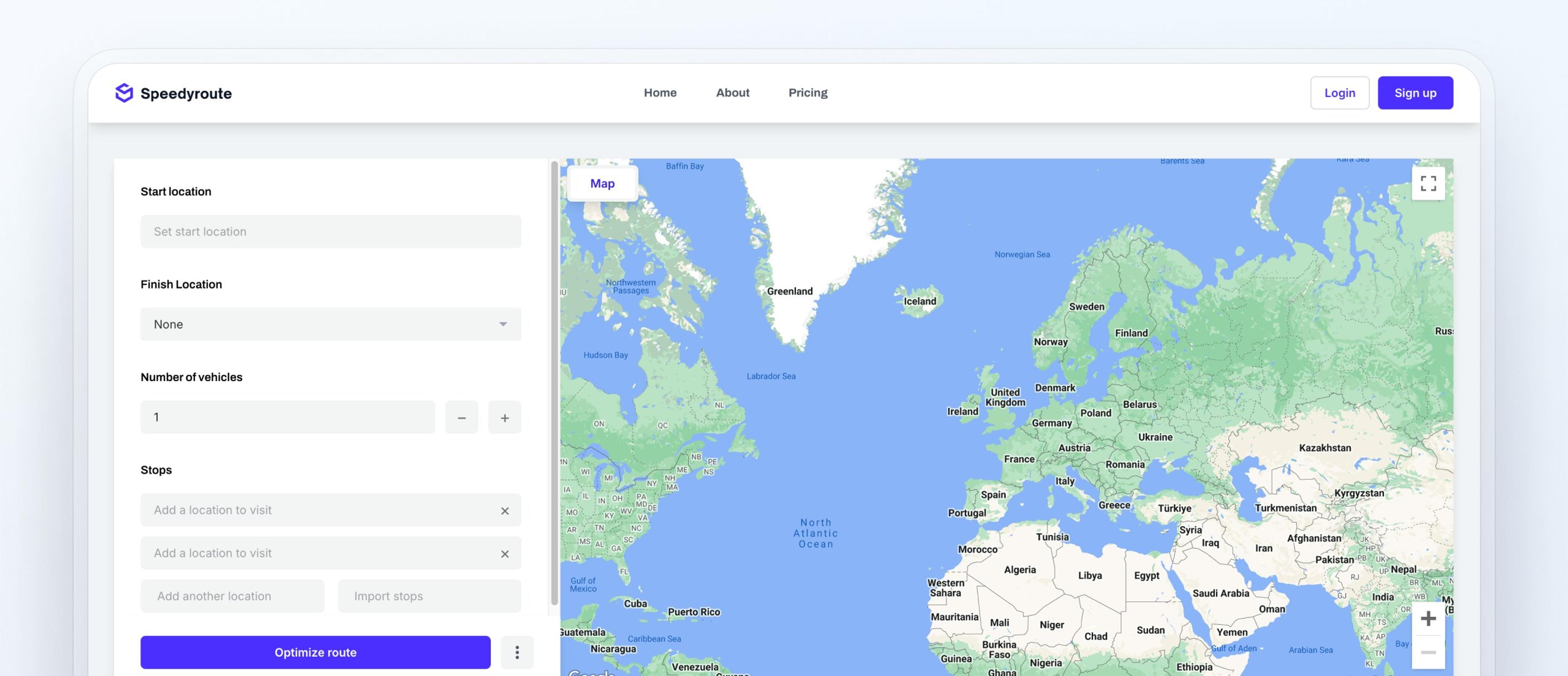Decrease number of vehicles with minus
Screen dimensions: 1568x676
[x=461, y=418]
